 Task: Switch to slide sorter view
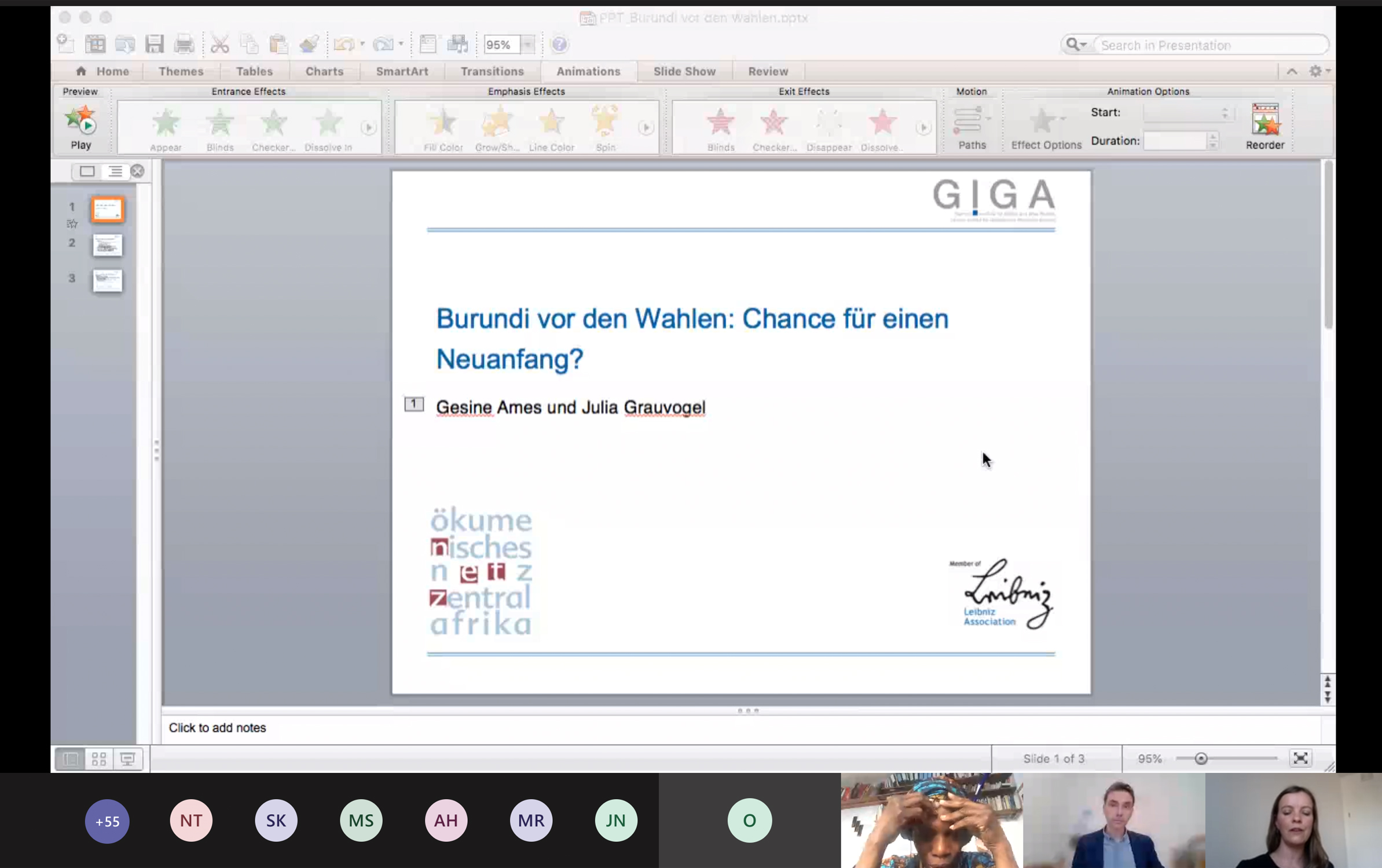[99, 758]
